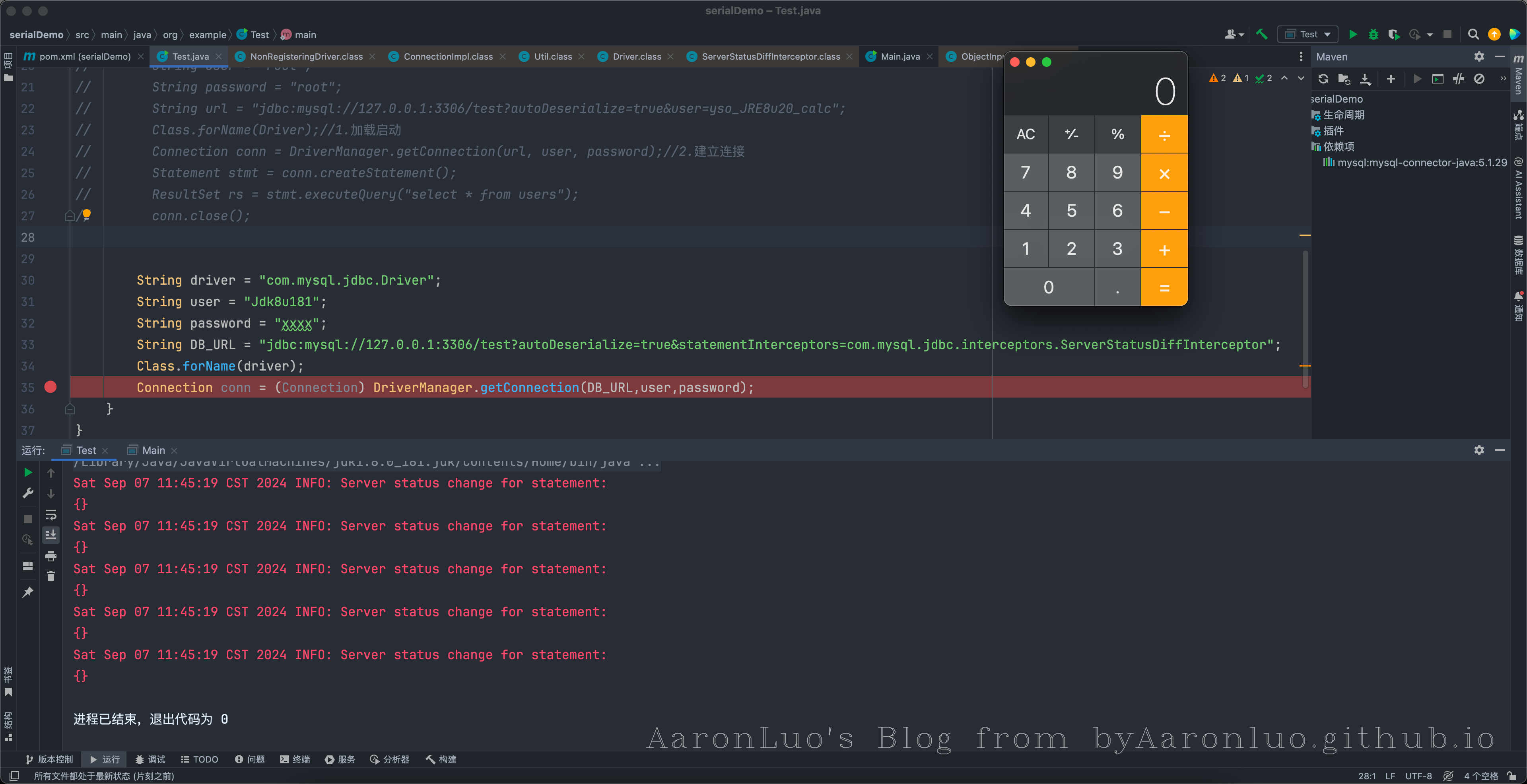Rerun Test using run panel play icon
This screenshot has width=1527, height=784.
(28, 472)
